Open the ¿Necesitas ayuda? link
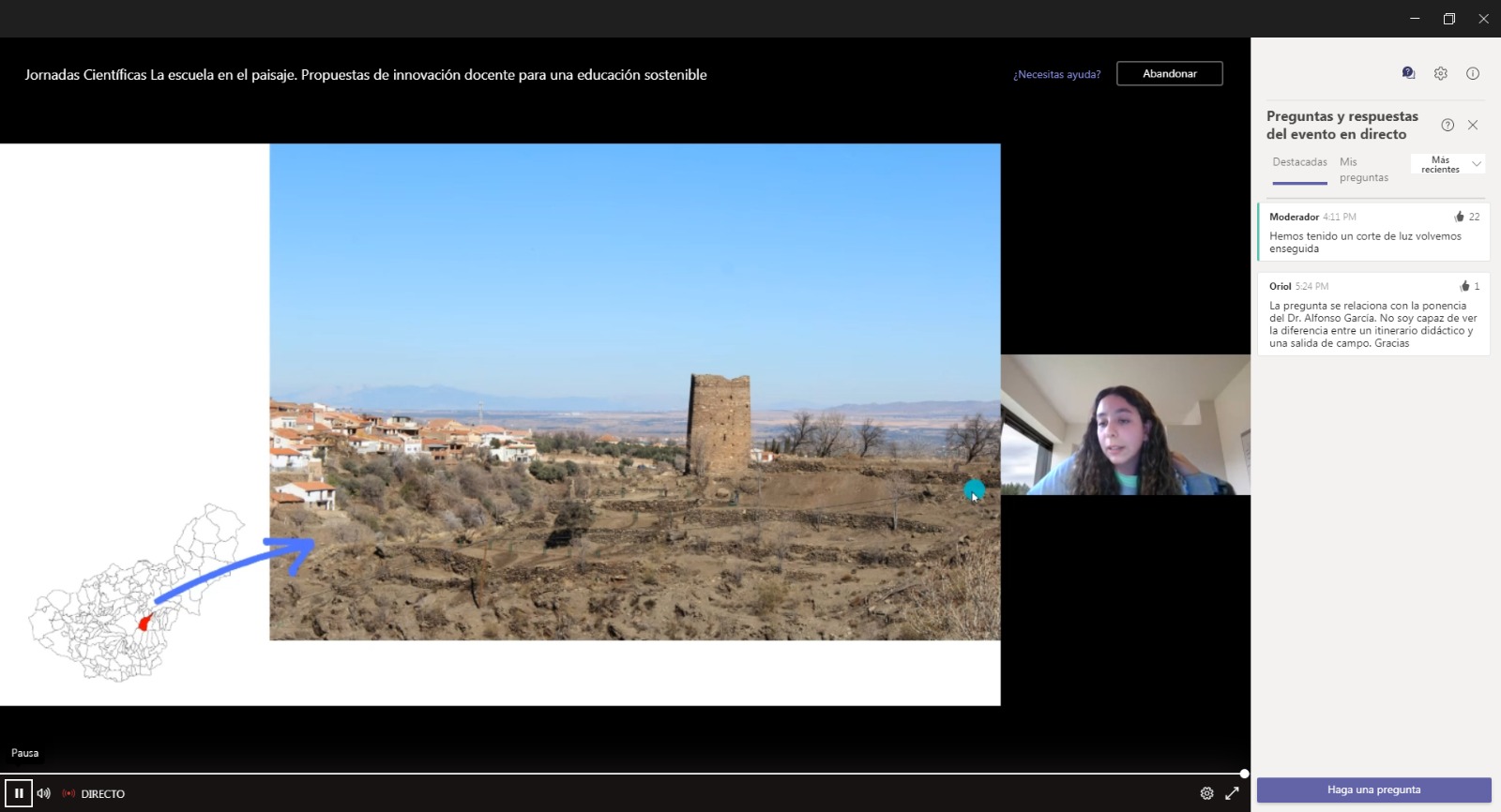 tap(1056, 74)
